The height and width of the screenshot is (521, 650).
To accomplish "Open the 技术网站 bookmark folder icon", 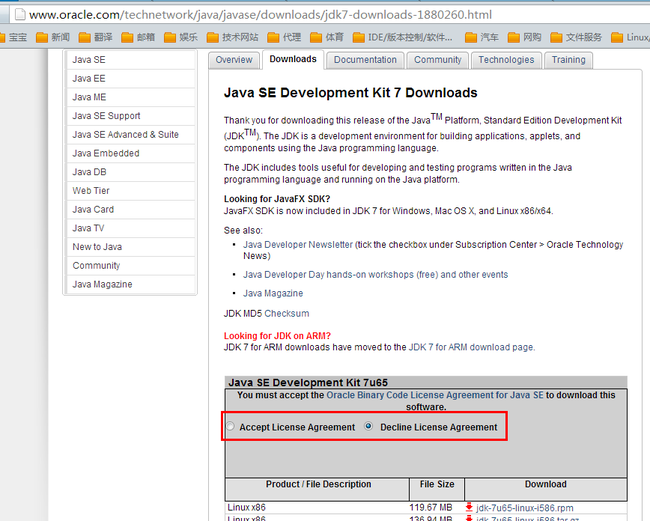I will 213,38.
